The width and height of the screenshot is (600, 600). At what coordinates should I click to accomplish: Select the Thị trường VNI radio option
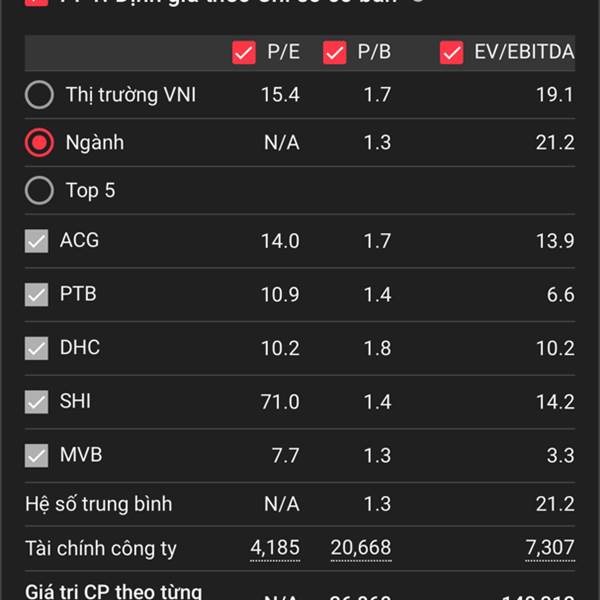[x=39, y=95]
